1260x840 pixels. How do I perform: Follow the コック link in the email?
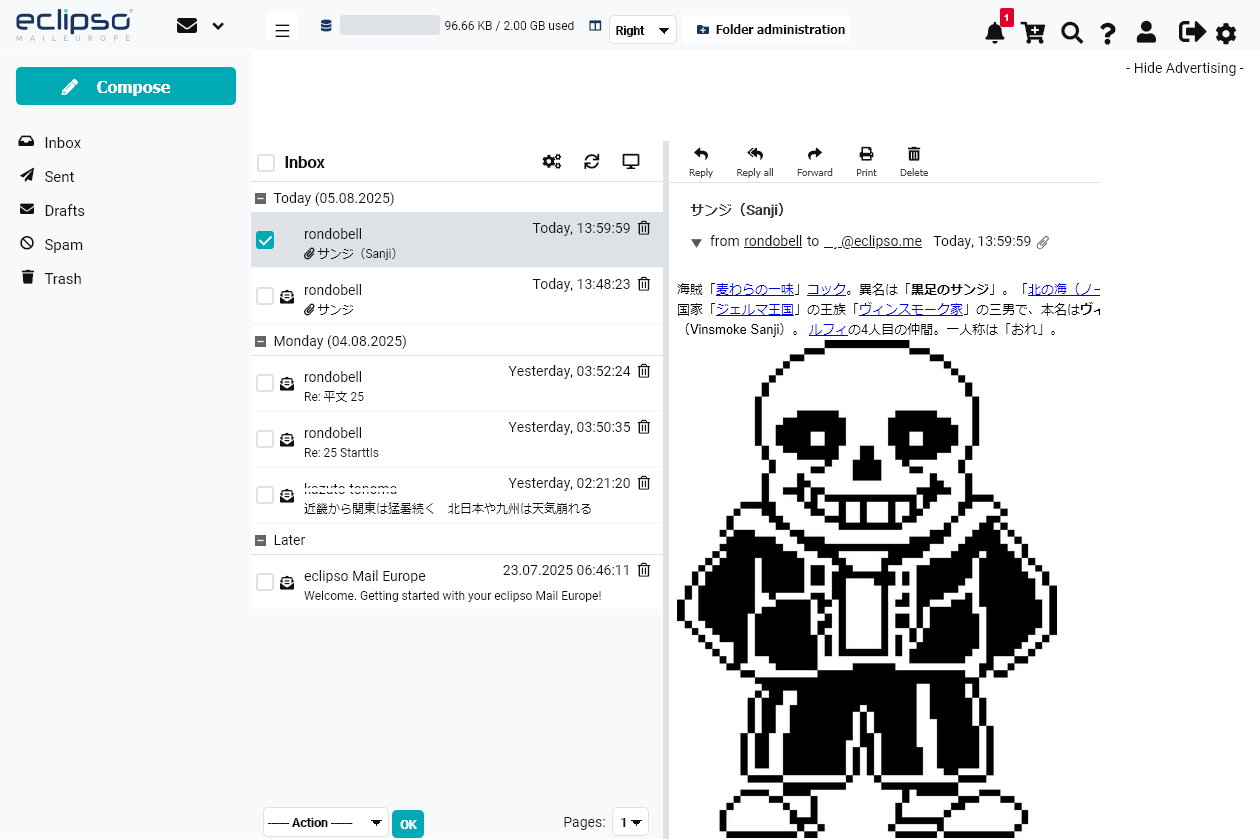pos(826,290)
